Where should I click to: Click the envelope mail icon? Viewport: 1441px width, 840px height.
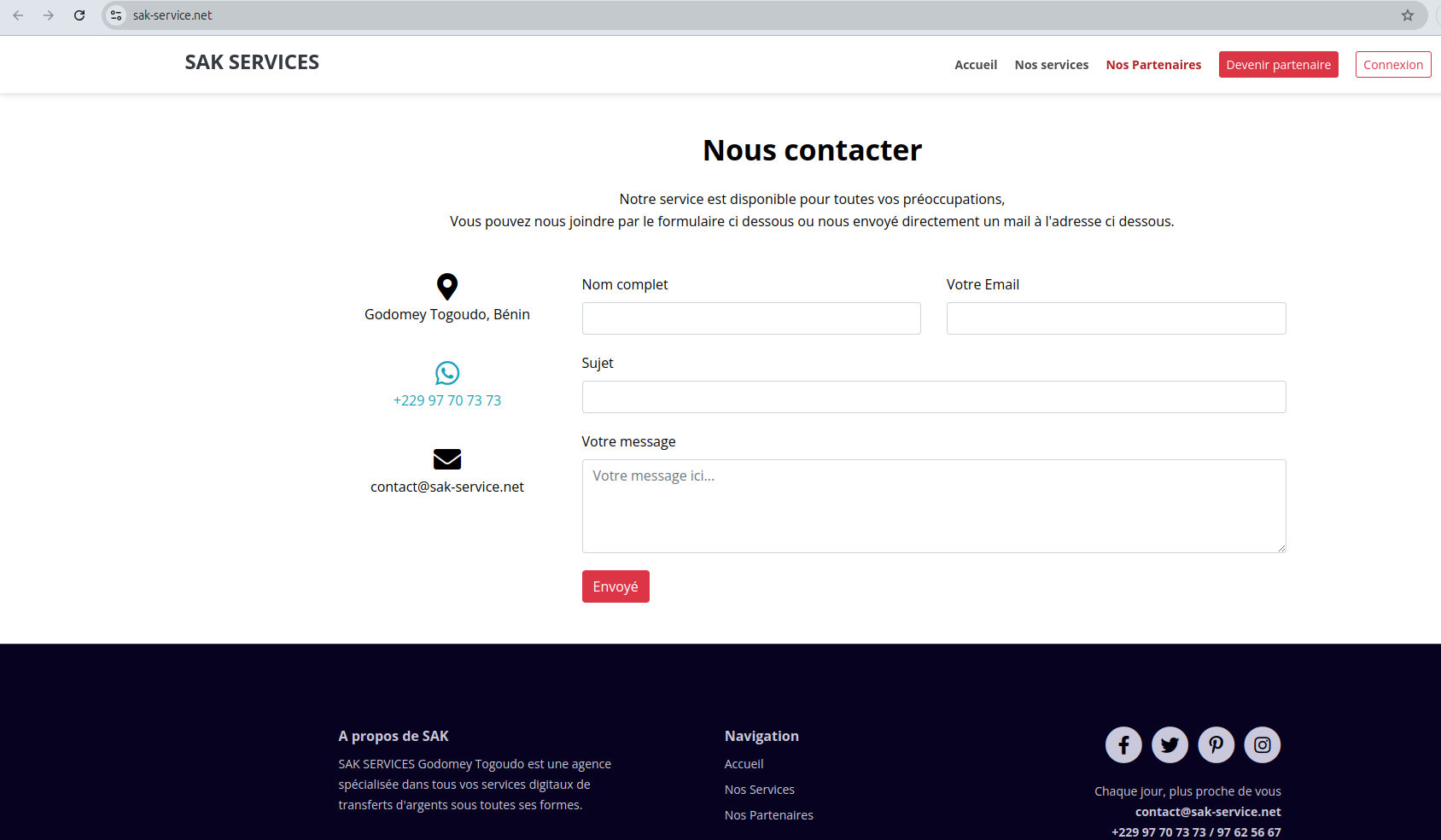point(447,459)
